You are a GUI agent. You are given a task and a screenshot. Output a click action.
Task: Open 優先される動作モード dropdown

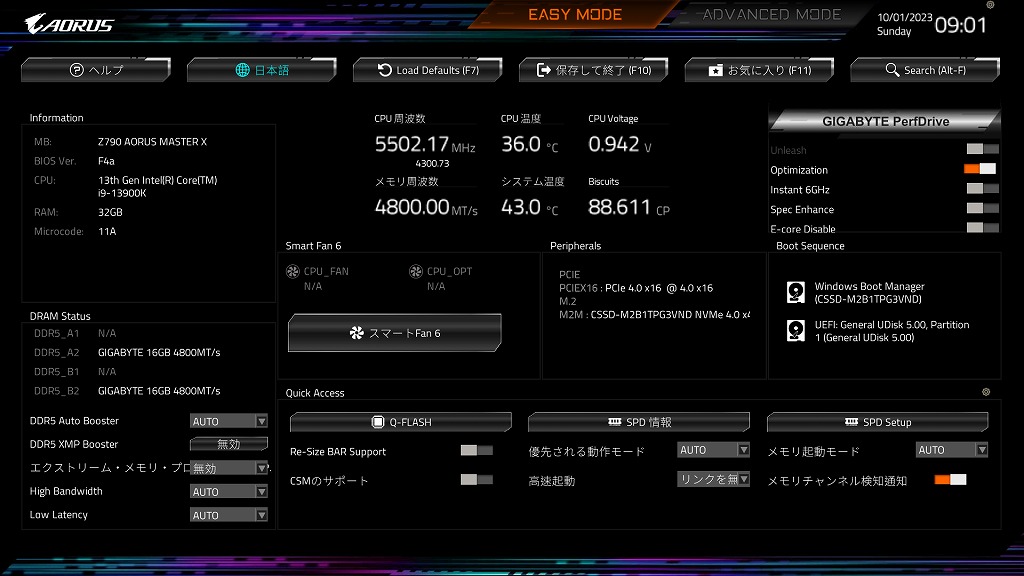coord(713,450)
